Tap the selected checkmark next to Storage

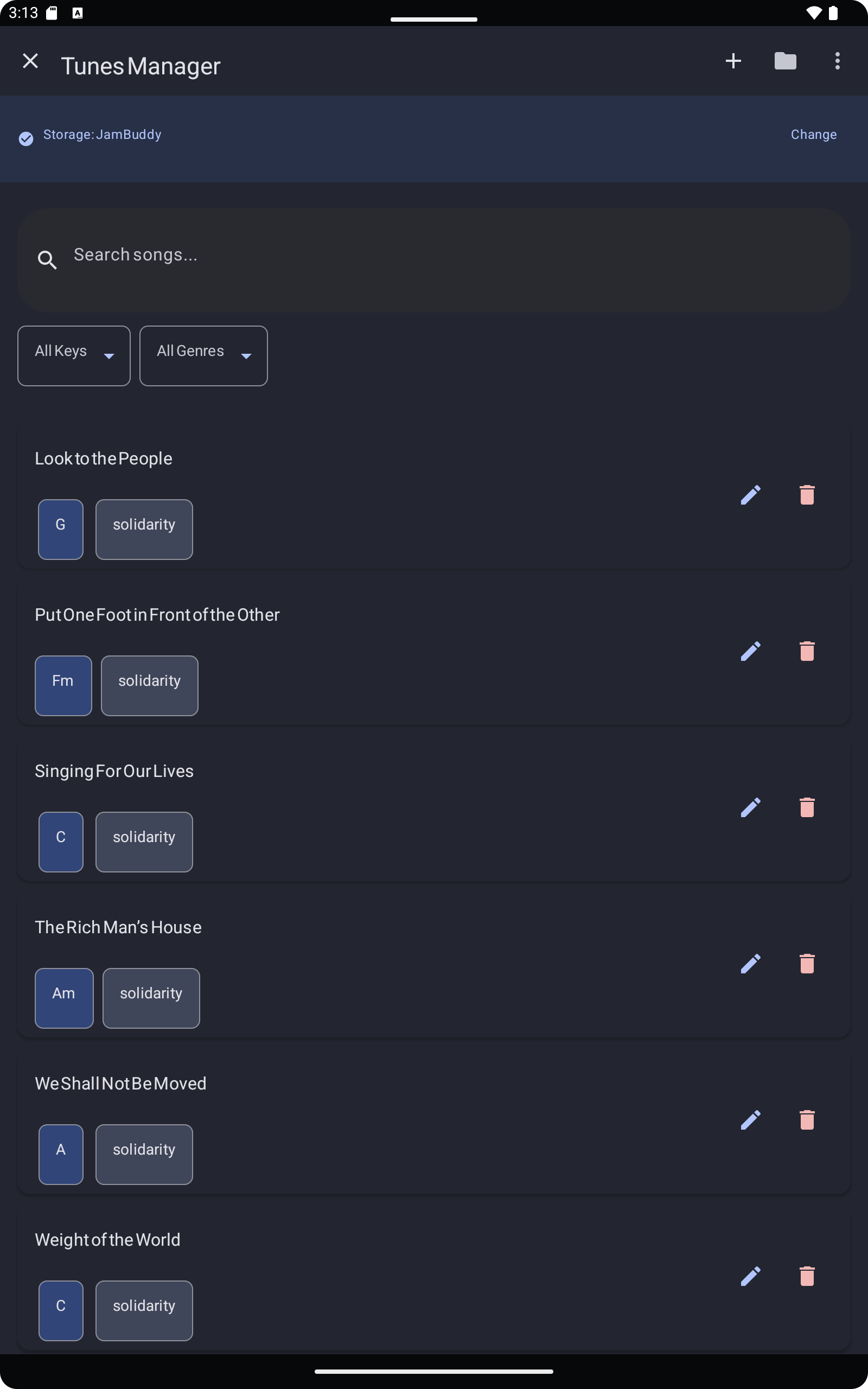click(x=26, y=138)
